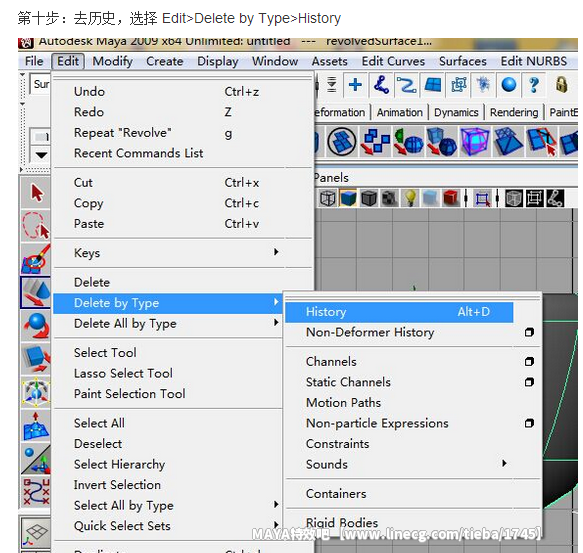Open the Surfaces menu set dropdown

[x=40, y=84]
